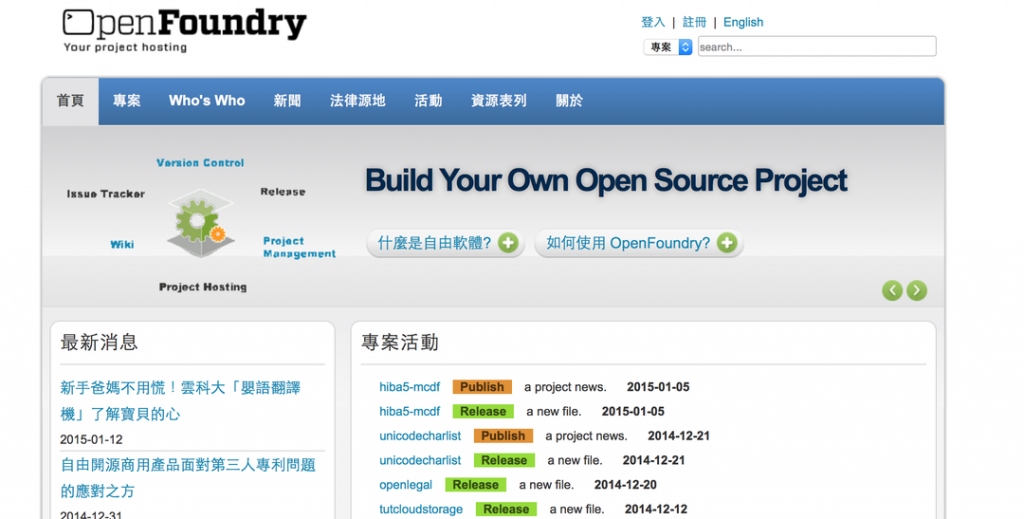Open the openlegal project link
1024x519 pixels.
click(x=406, y=484)
